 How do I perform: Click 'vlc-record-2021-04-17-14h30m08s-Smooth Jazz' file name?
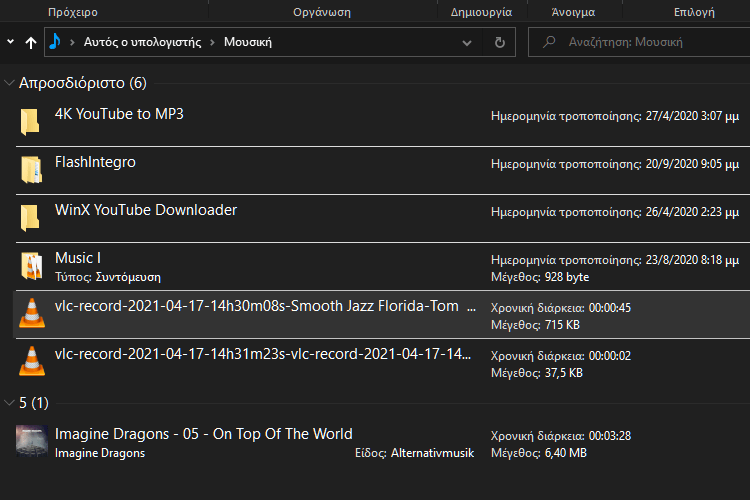tap(265, 306)
